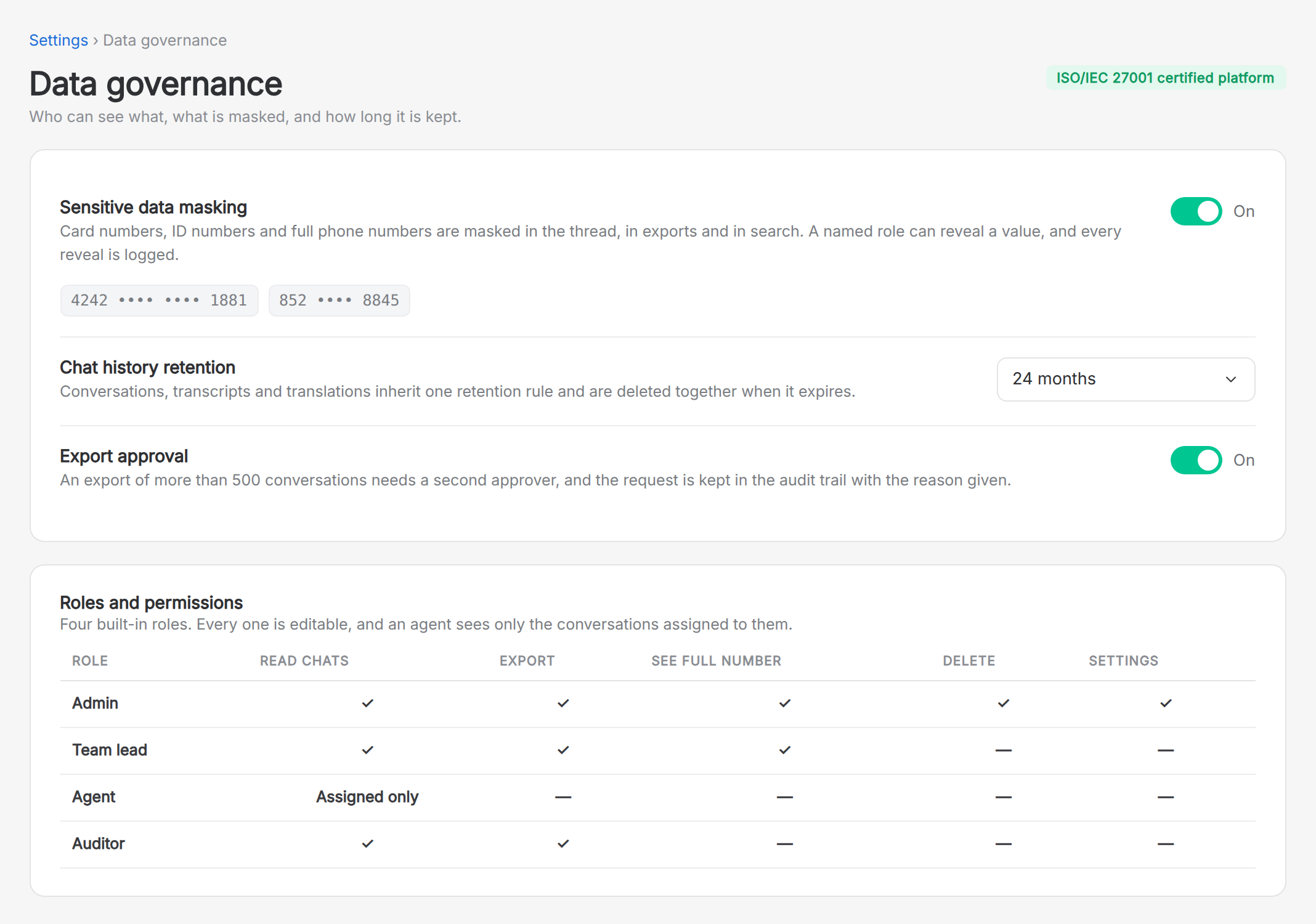This screenshot has width=1316, height=924.
Task: Click the Team lead See full number checkmark
Action: tap(784, 750)
